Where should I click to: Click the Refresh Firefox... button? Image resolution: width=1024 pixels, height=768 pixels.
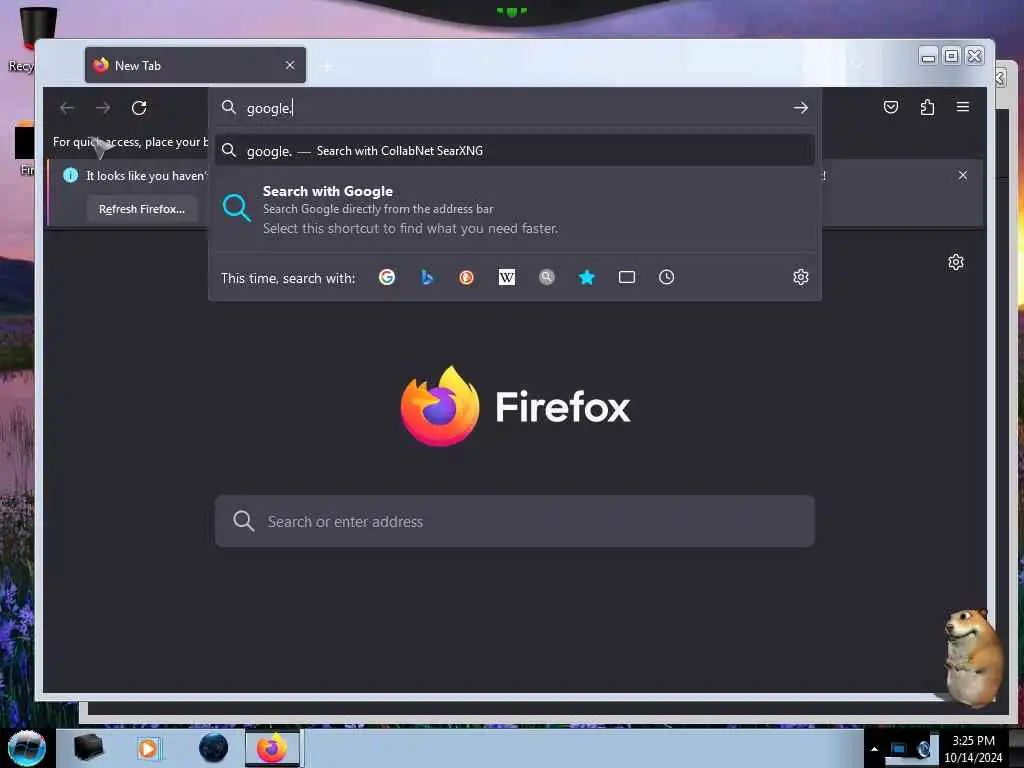(142, 209)
